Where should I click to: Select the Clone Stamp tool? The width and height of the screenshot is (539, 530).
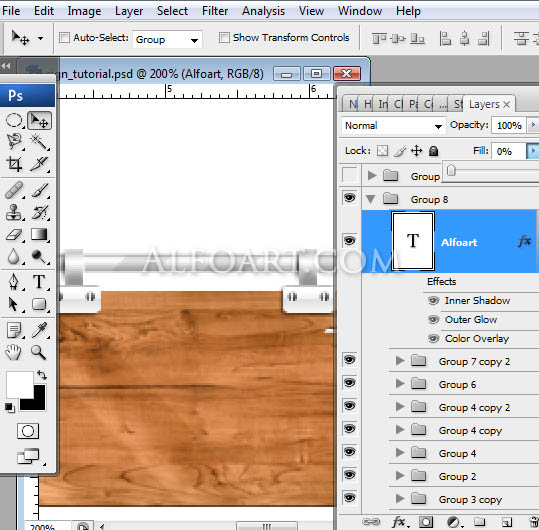(x=14, y=212)
